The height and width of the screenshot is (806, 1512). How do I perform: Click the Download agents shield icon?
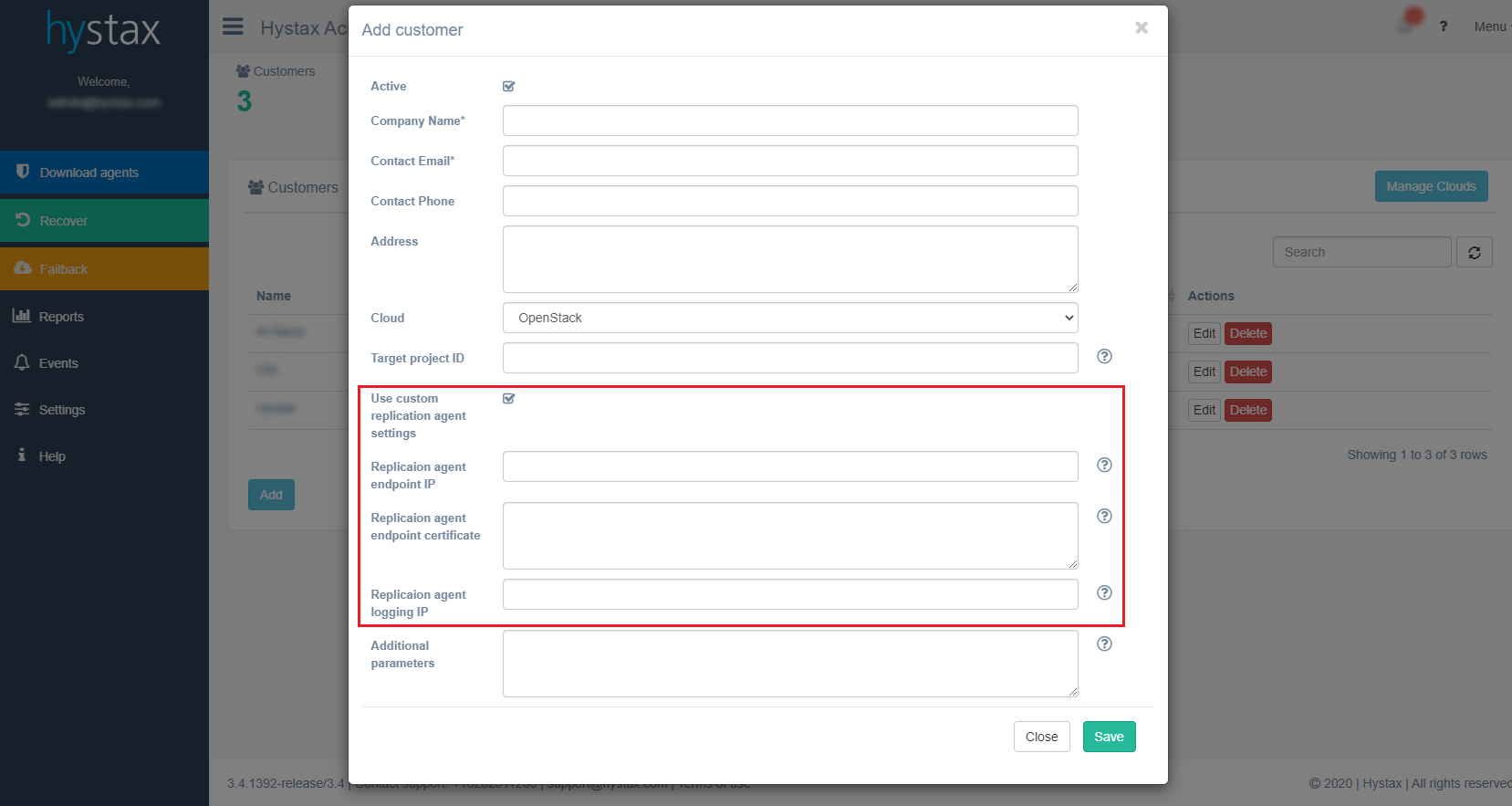point(23,172)
